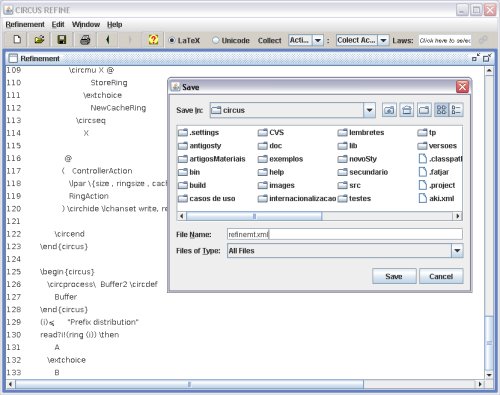Viewport: 500px width, 395px height.
Task: Select the lib folder
Action: coord(347,146)
